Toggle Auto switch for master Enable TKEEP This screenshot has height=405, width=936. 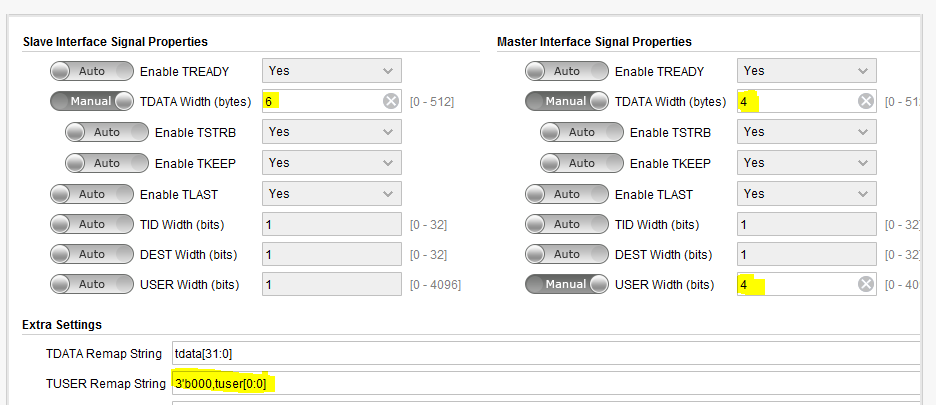(x=582, y=162)
